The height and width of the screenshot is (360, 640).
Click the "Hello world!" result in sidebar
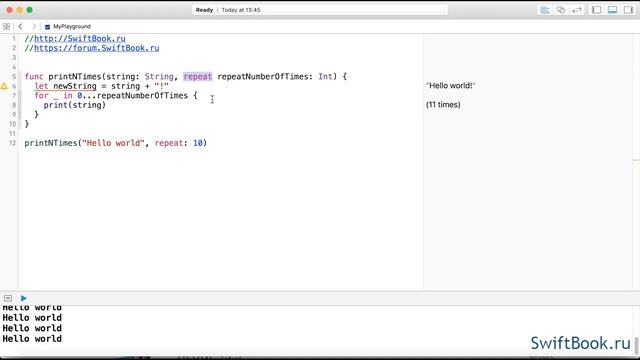coord(451,86)
